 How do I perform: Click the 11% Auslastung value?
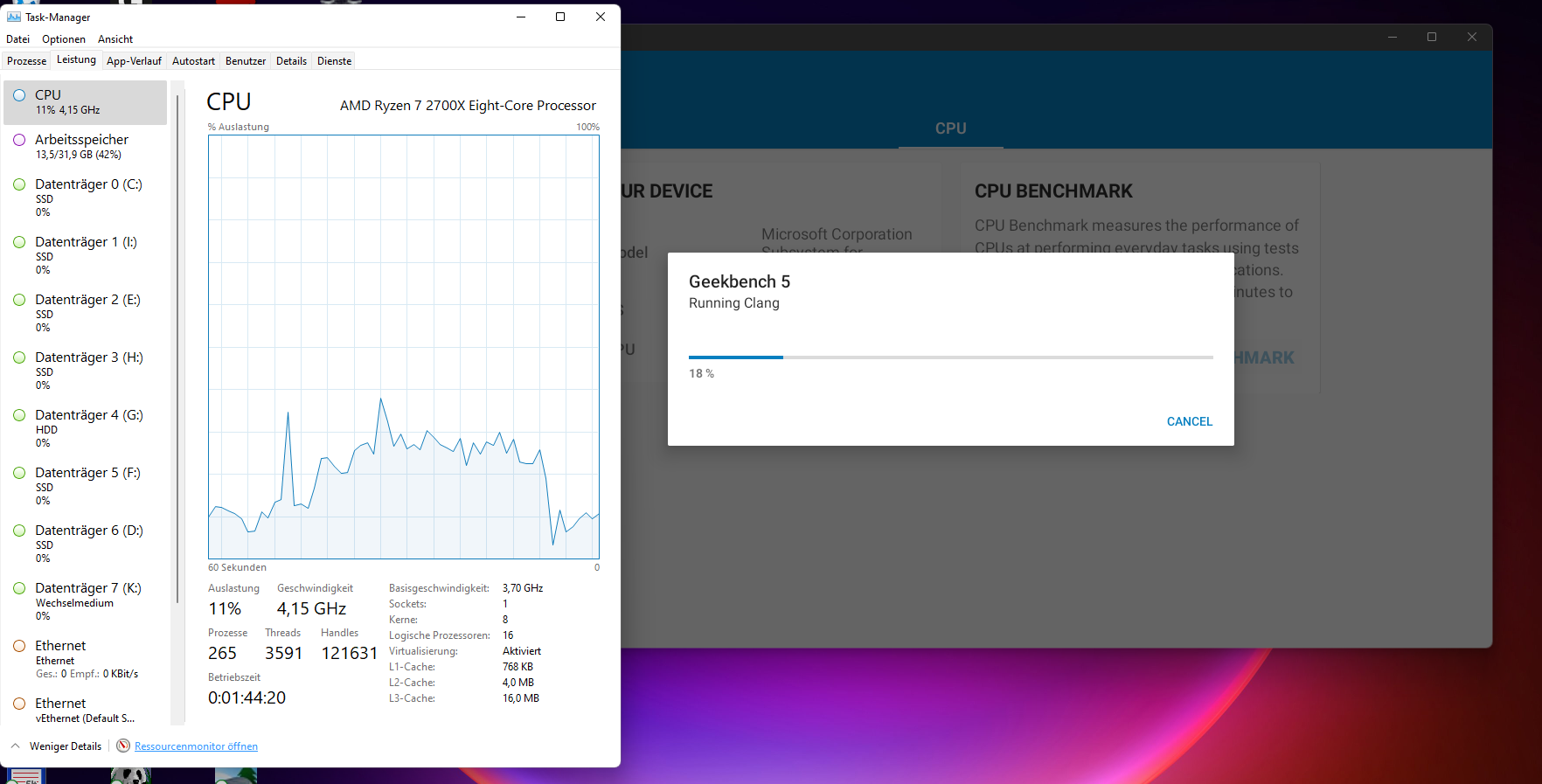tap(225, 609)
